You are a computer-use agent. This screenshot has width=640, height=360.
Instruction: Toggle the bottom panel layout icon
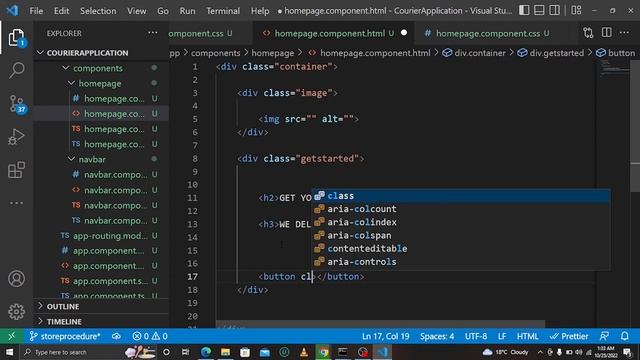(539, 10)
